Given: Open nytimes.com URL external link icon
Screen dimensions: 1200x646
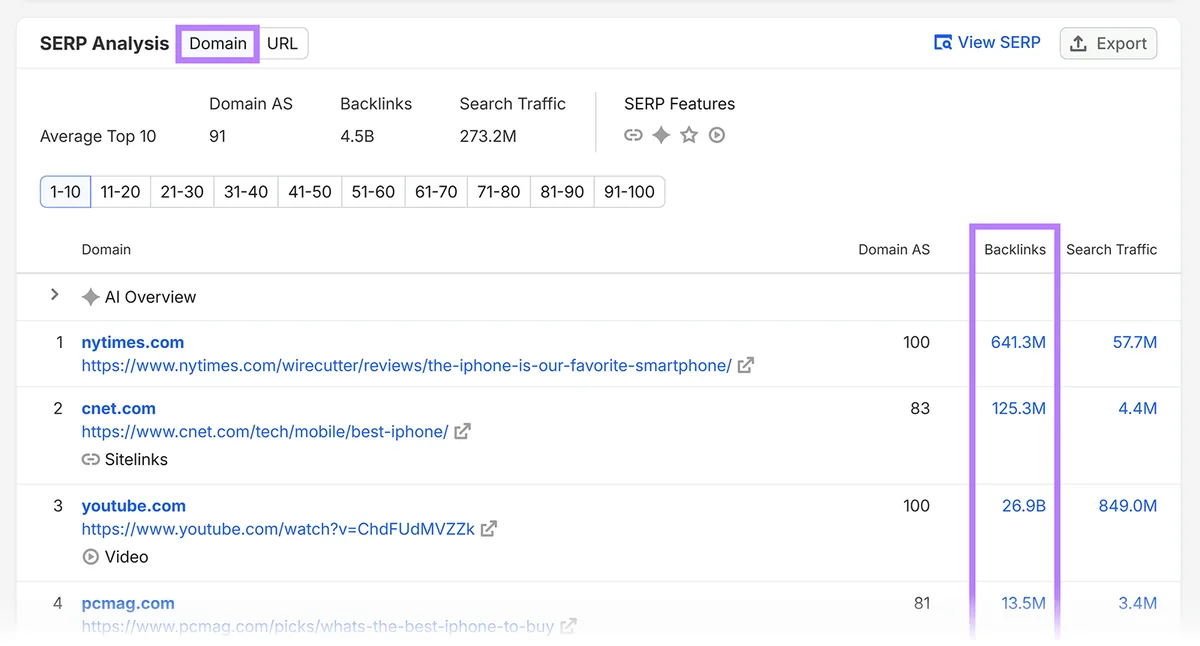Looking at the screenshot, I should (x=746, y=366).
